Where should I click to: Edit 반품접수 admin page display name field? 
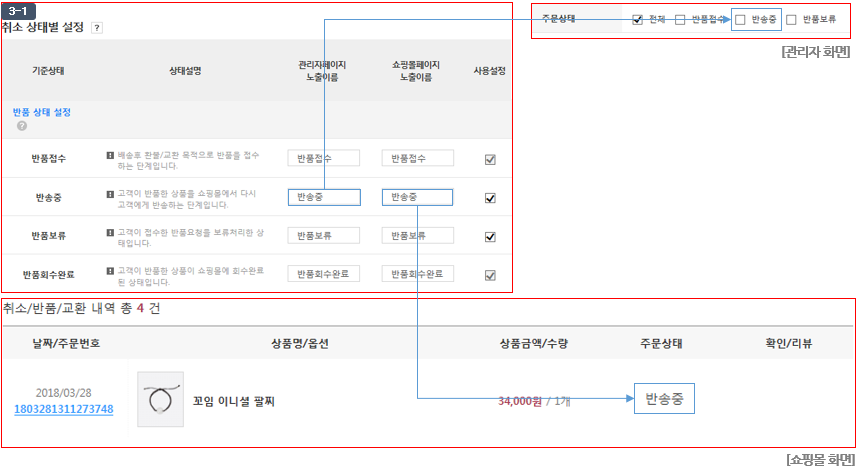click(x=324, y=158)
